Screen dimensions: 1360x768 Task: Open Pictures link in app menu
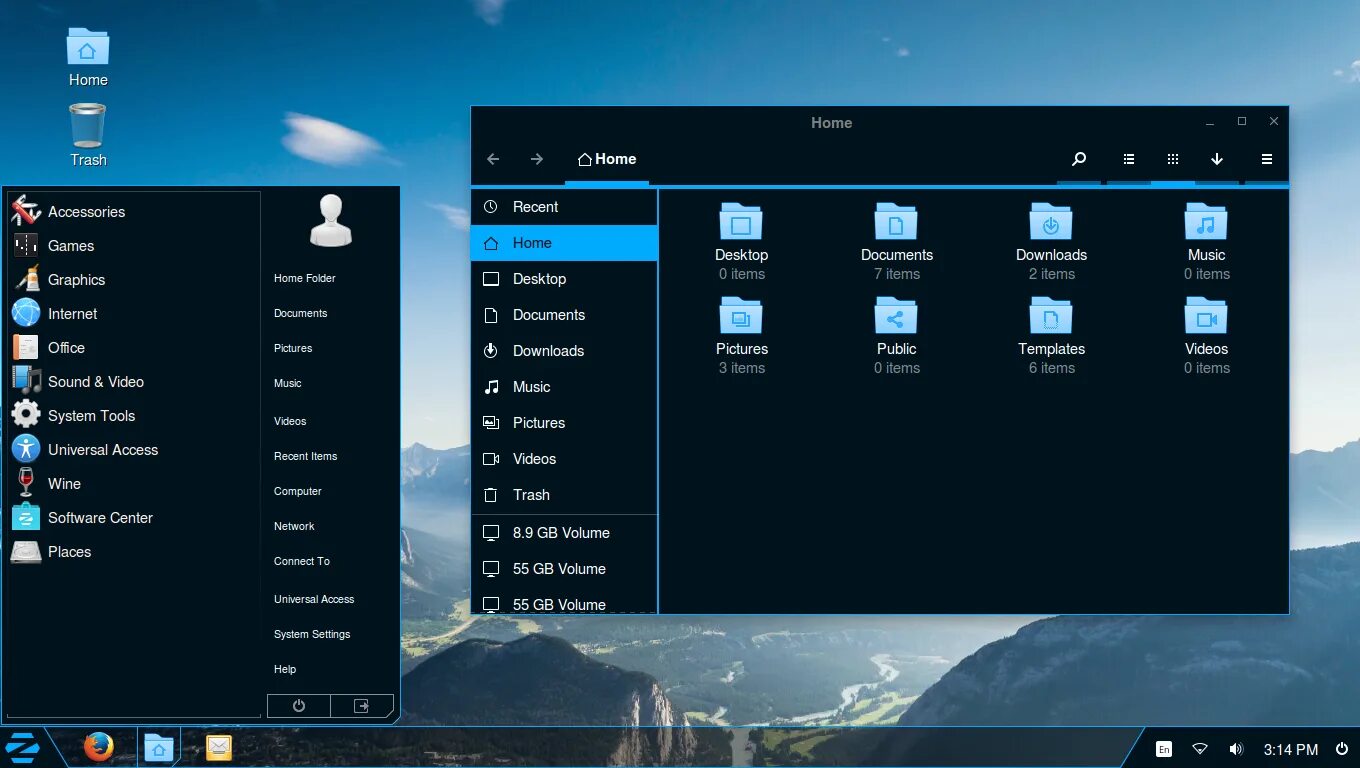(x=293, y=348)
